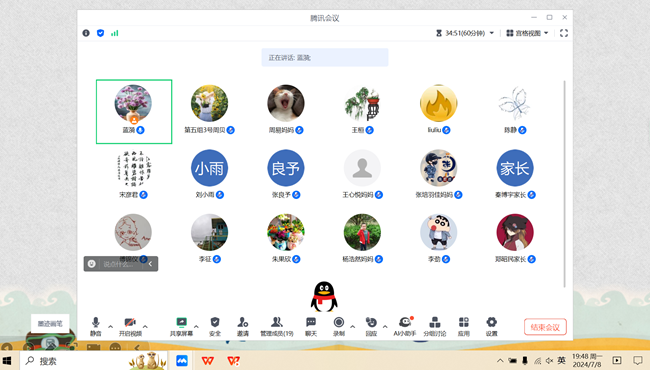Open the security shield menu (安全)
This screenshot has height=370, width=650.
215,326
